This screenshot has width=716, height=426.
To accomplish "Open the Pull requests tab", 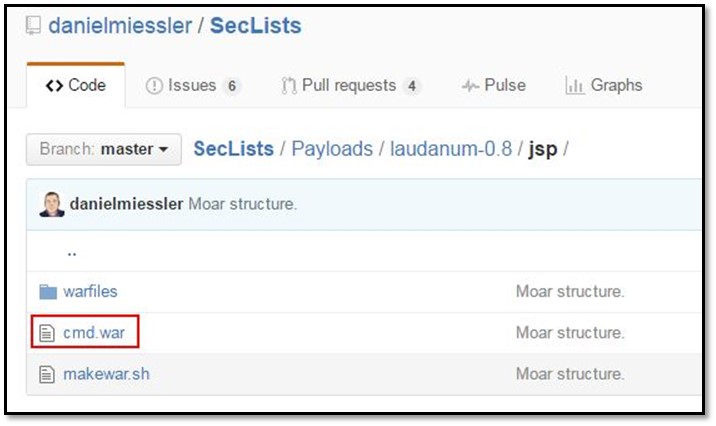I will pyautogui.click(x=350, y=86).
